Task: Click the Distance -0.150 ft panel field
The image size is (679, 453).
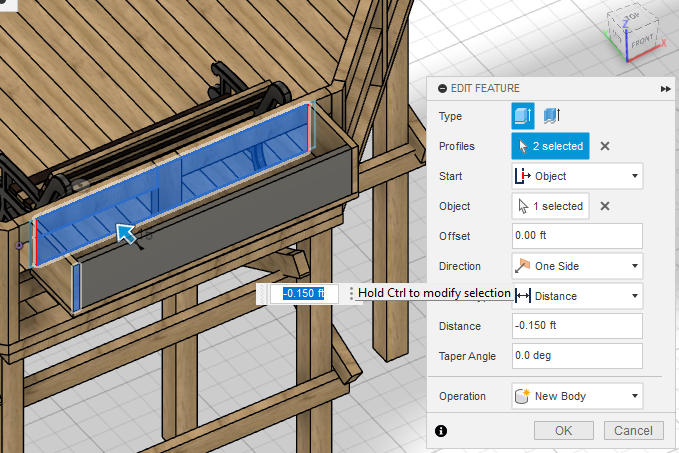Action: pos(577,326)
